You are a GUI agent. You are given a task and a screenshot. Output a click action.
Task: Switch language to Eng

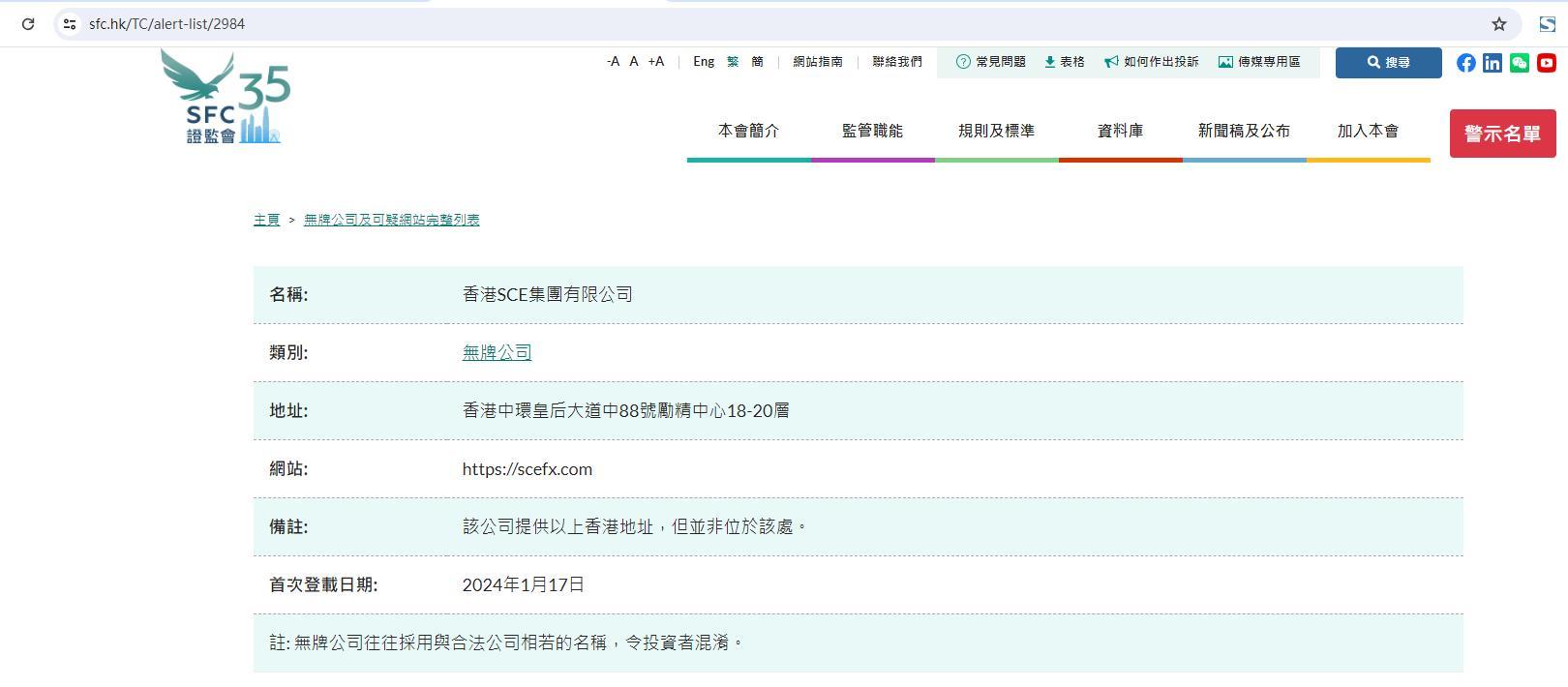[704, 62]
